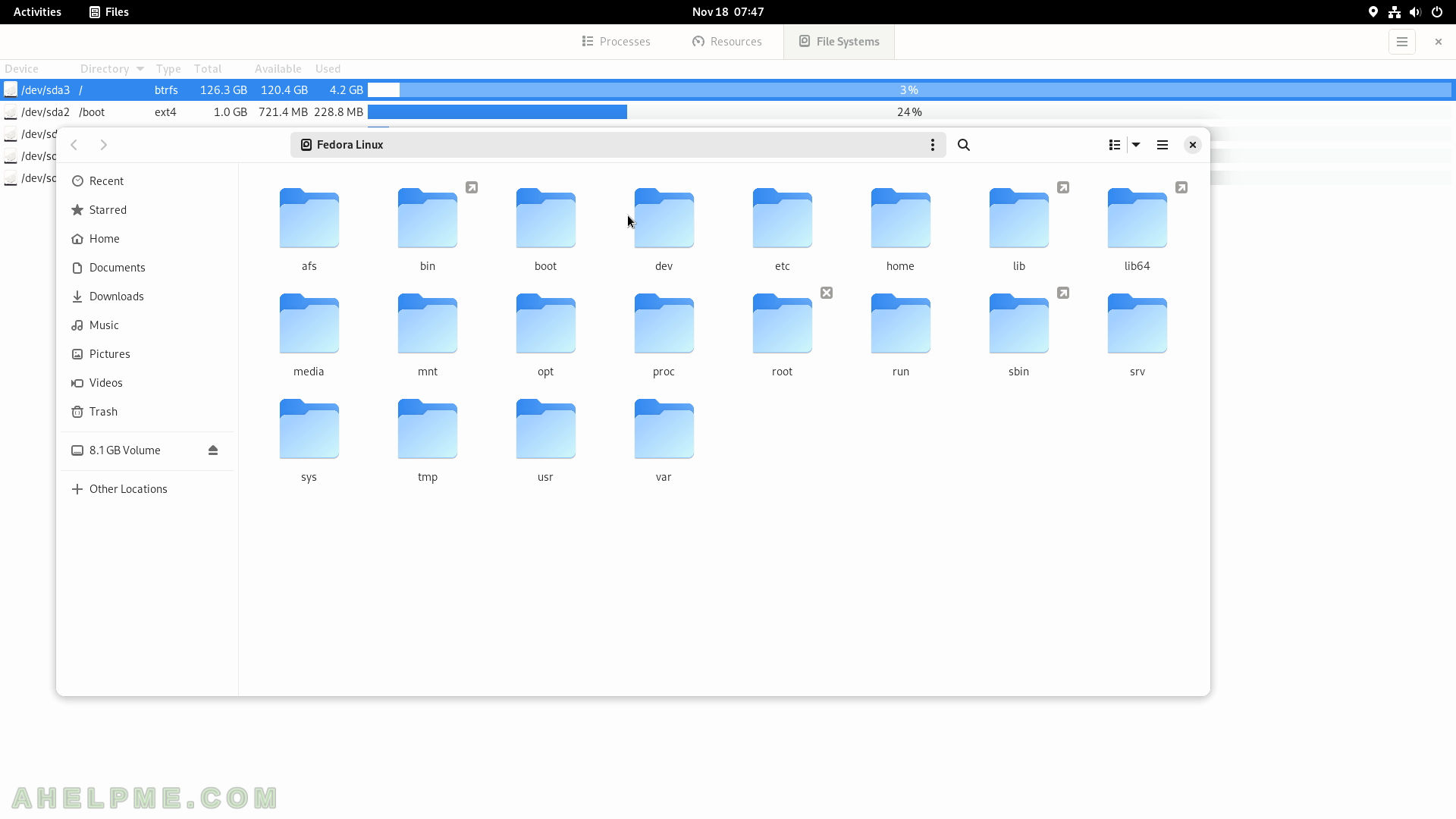The width and height of the screenshot is (1456, 819).
Task: Select the /dev/sda3 row
Action: 726,90
